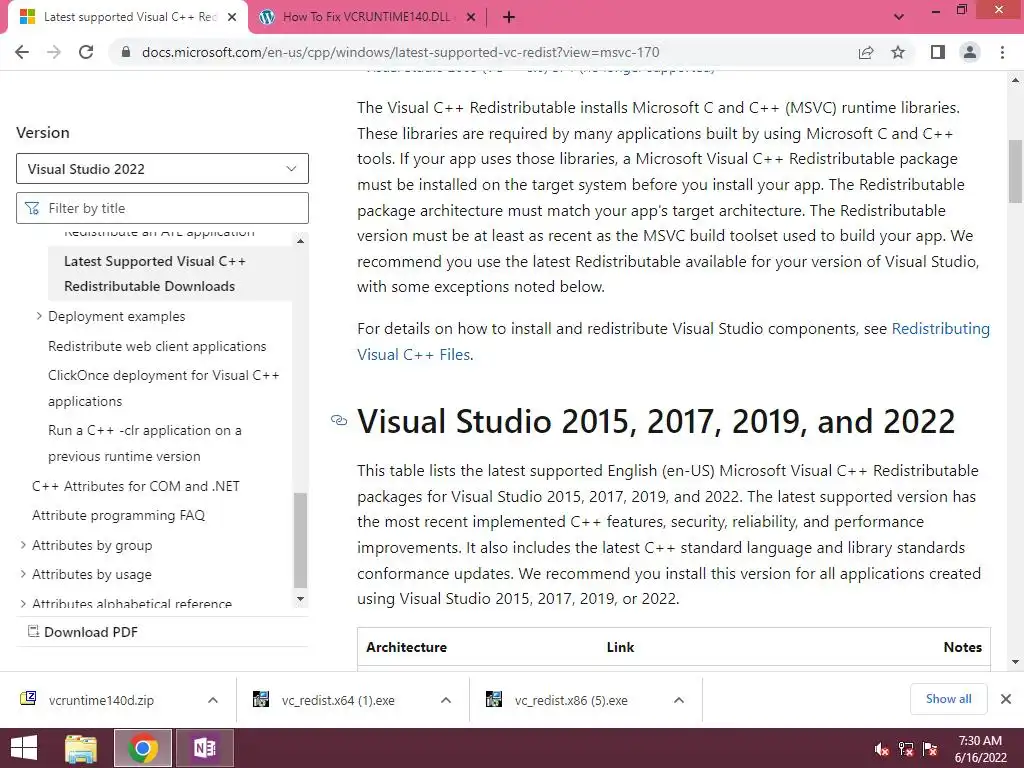Open the browser side panel
This screenshot has height=768, width=1024.
point(938,52)
